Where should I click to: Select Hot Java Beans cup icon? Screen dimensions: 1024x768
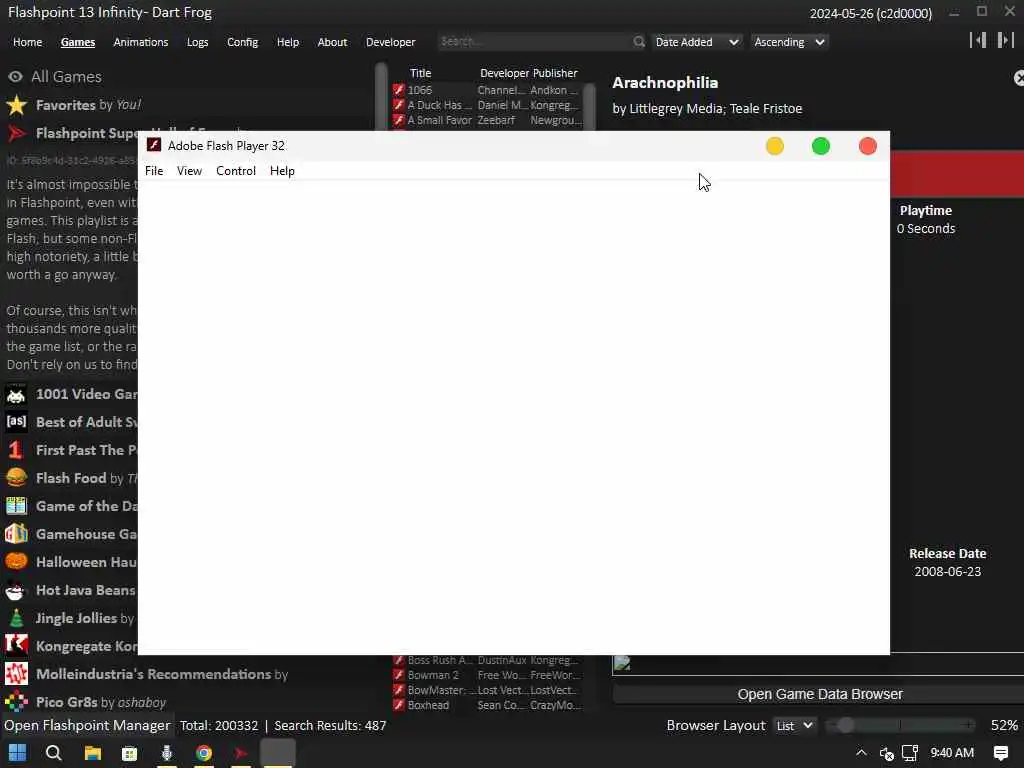(16, 590)
